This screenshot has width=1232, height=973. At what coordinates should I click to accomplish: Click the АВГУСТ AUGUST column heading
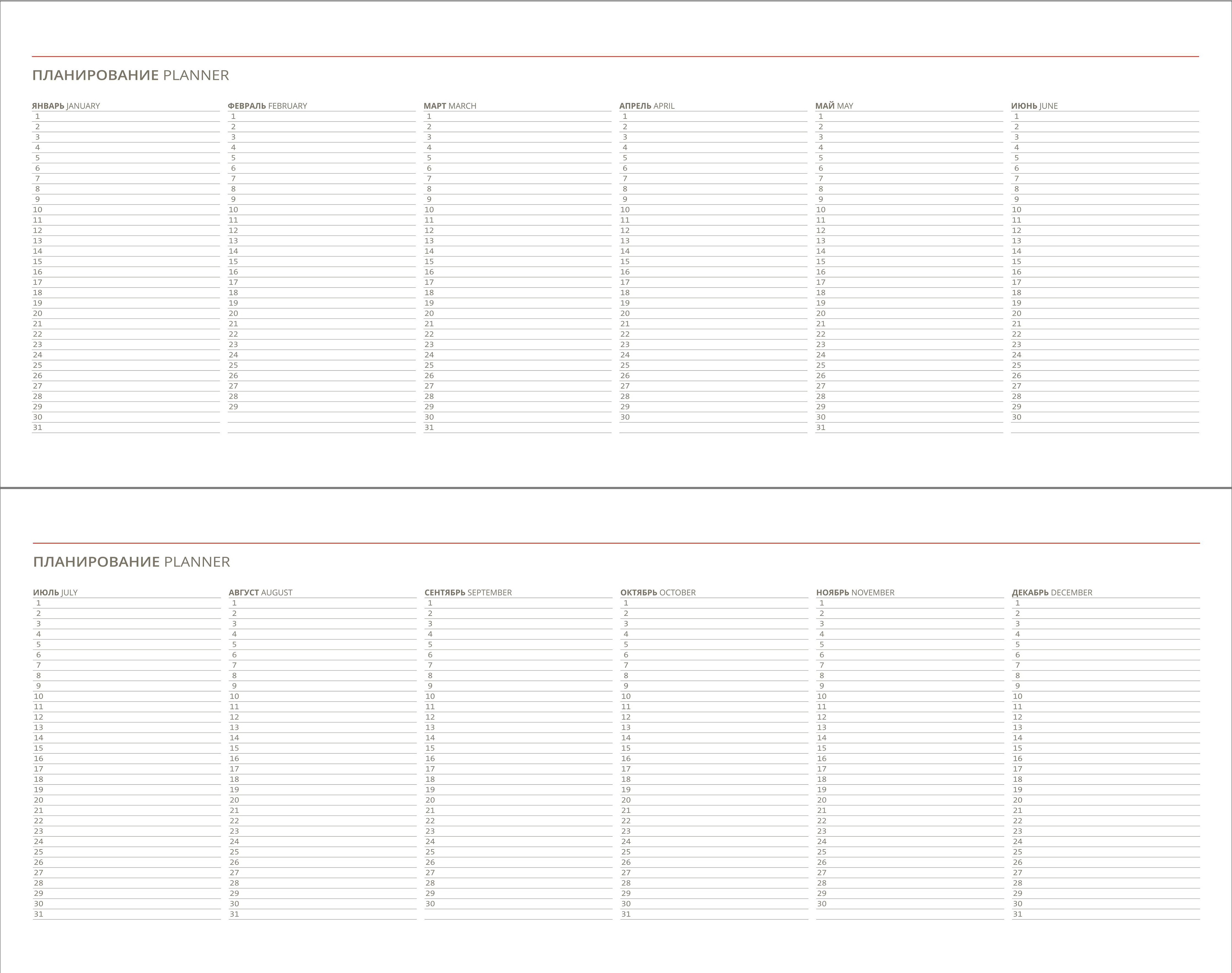pos(260,593)
